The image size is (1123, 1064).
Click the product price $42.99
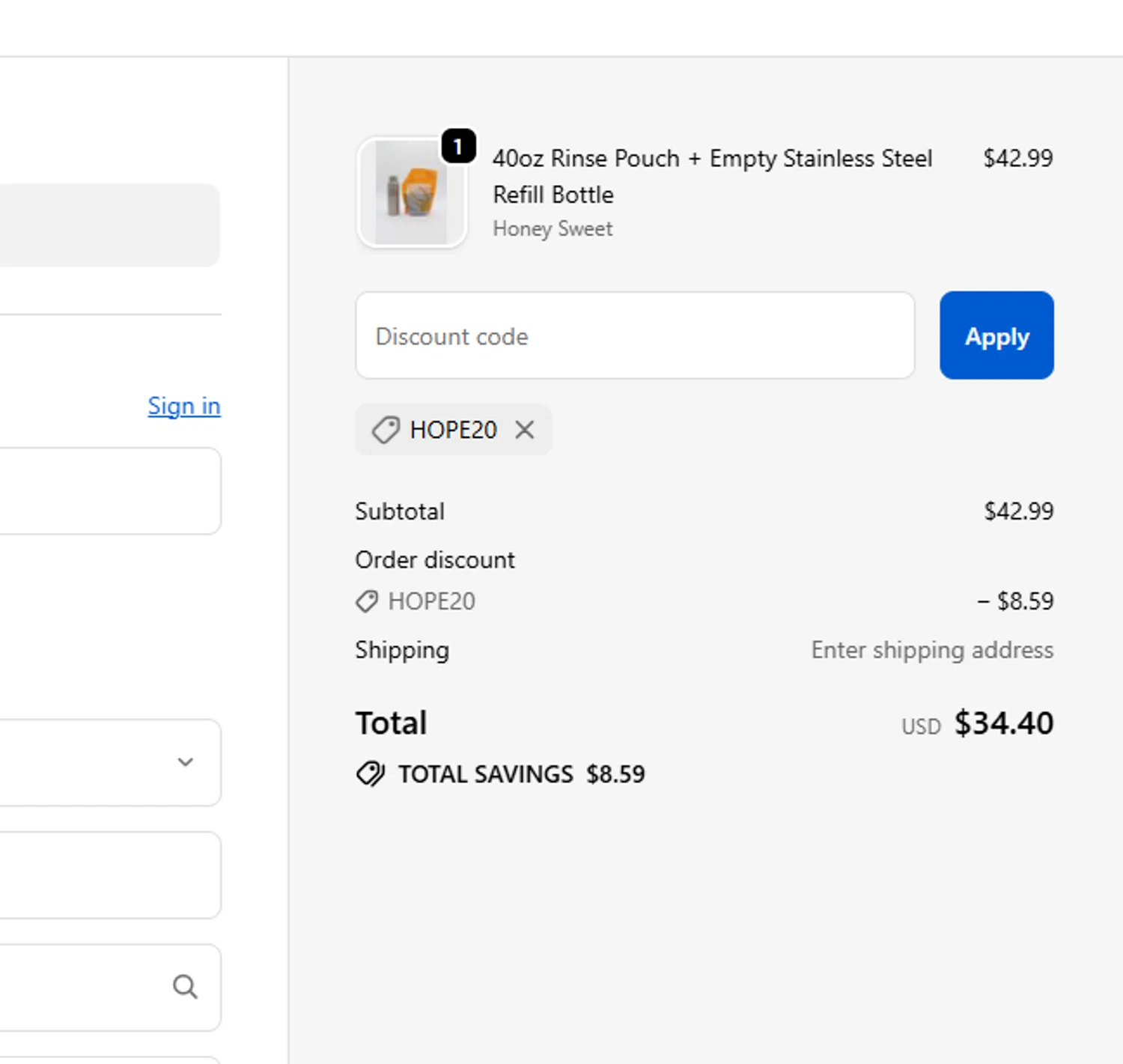tap(1017, 158)
